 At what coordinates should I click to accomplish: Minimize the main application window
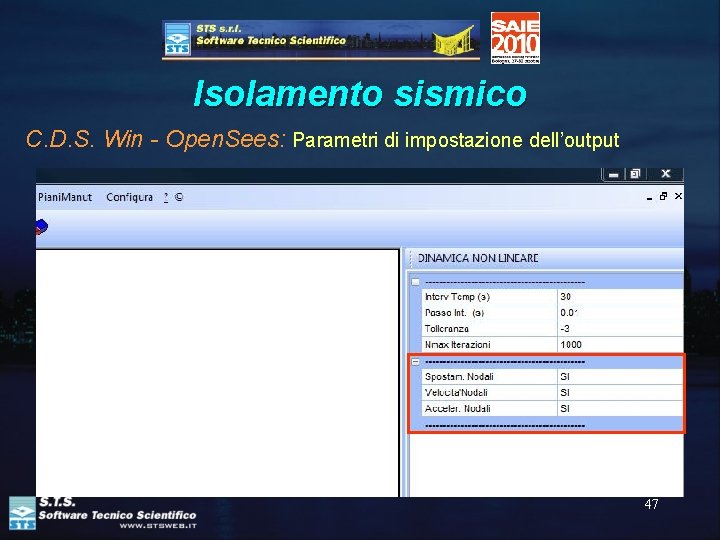[x=613, y=174]
